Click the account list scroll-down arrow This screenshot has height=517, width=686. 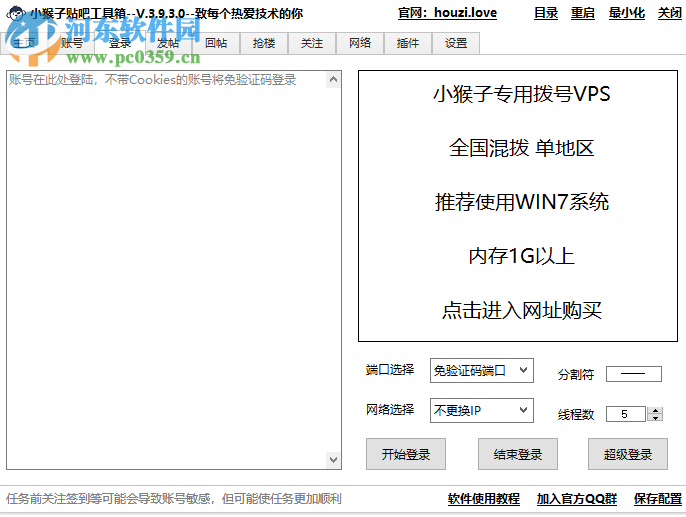pyautogui.click(x=333, y=460)
